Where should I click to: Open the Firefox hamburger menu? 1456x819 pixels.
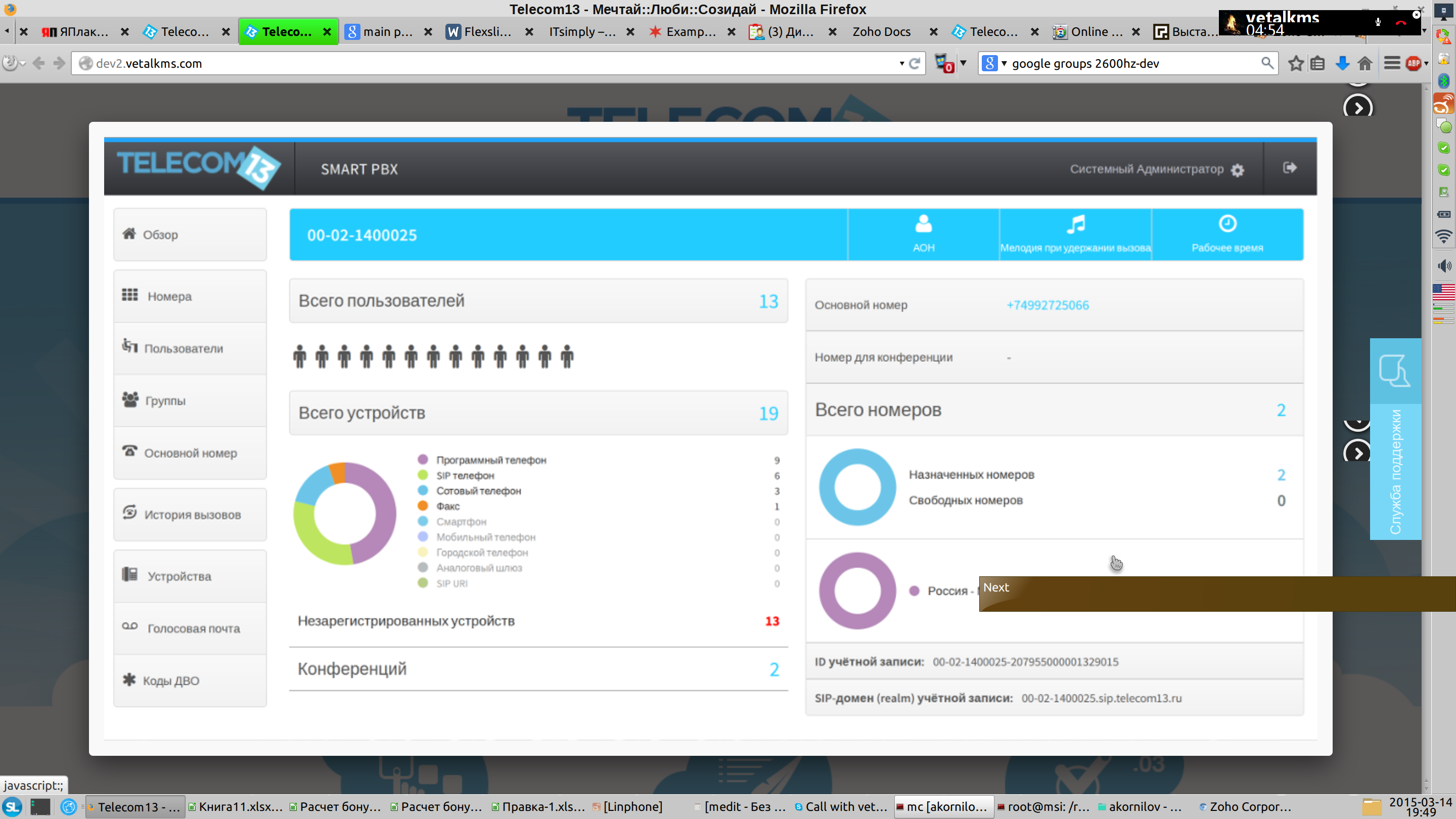[1392, 63]
